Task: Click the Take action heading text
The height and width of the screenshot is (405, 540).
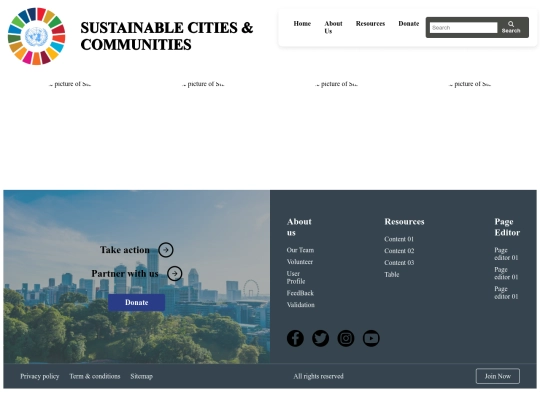Action: point(125,250)
